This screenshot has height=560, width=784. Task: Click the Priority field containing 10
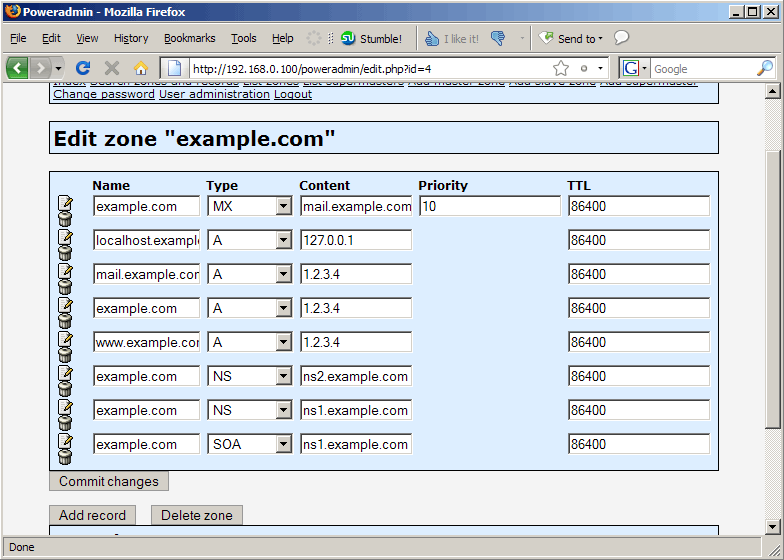coord(490,206)
